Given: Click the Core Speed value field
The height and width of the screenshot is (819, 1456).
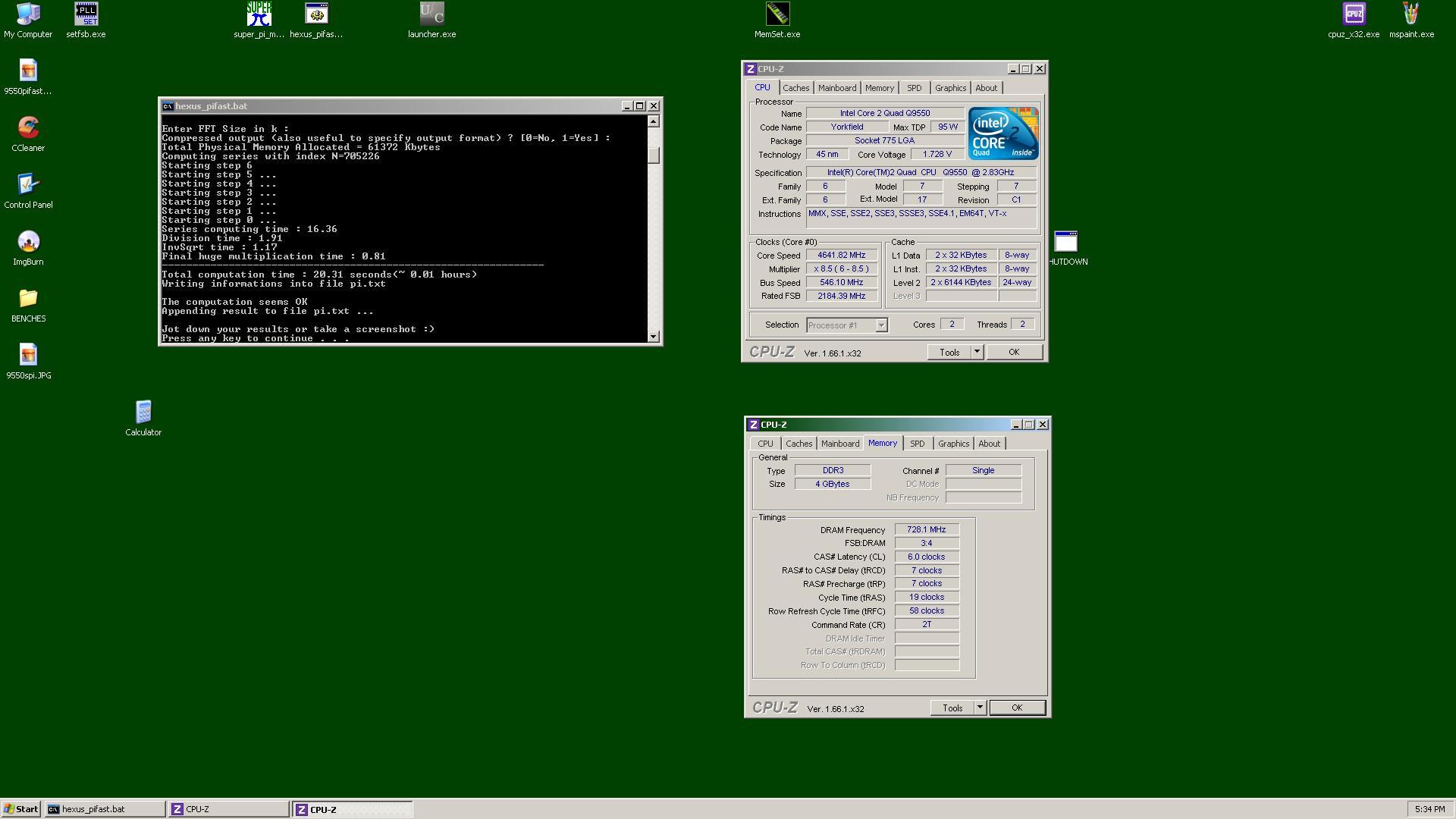Looking at the screenshot, I should coord(841,256).
